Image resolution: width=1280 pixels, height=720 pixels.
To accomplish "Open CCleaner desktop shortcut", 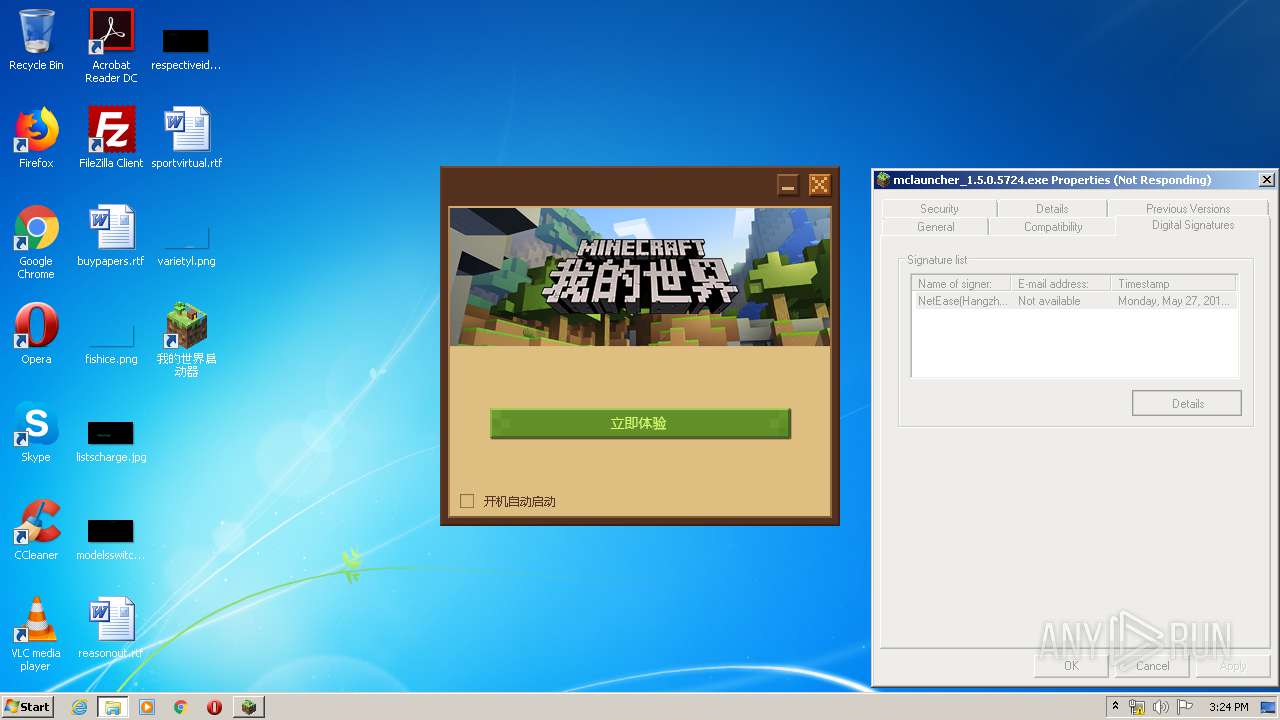I will (x=36, y=530).
